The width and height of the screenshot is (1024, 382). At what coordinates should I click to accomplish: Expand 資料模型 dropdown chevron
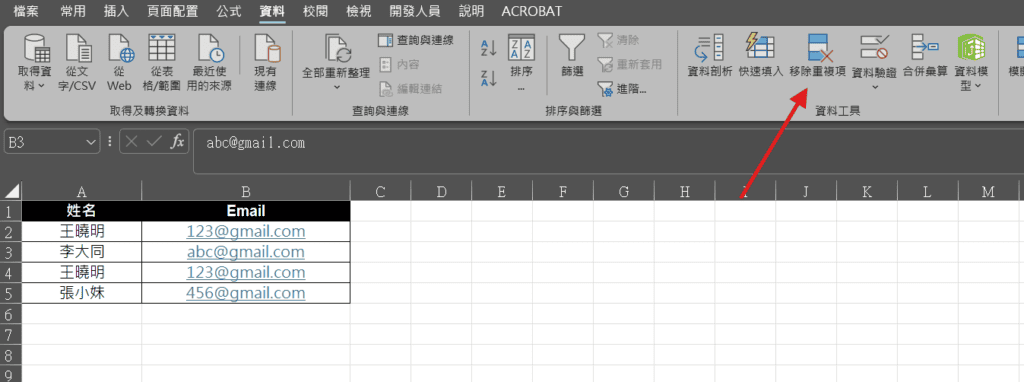click(978, 86)
